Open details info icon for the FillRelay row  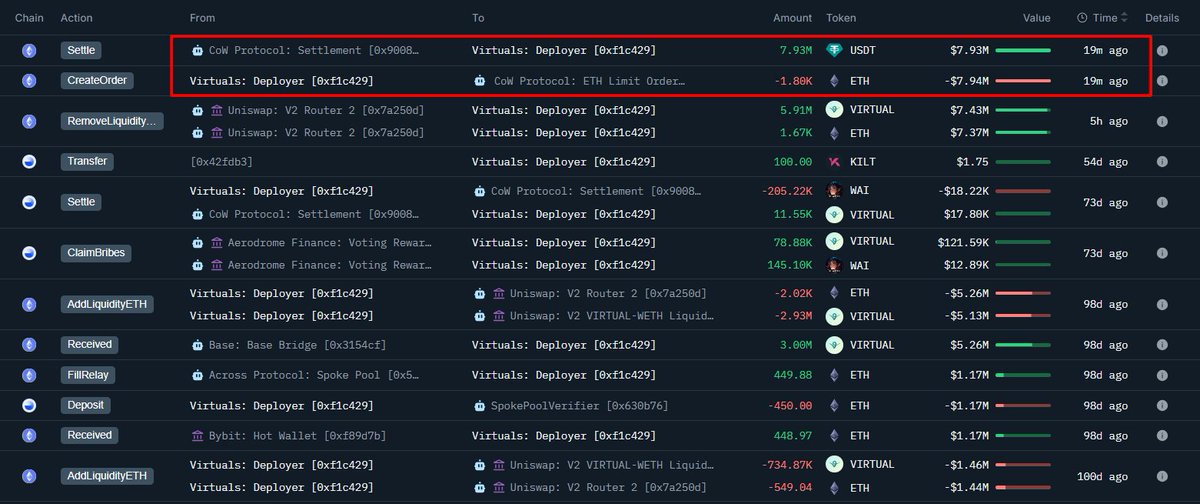pyautogui.click(x=1162, y=376)
